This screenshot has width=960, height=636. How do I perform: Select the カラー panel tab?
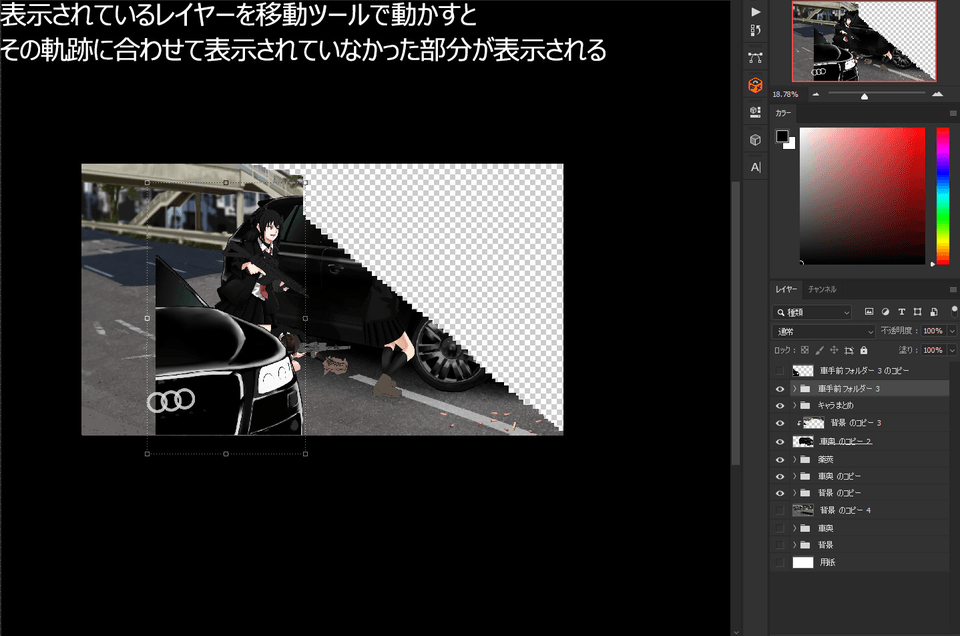coord(783,113)
